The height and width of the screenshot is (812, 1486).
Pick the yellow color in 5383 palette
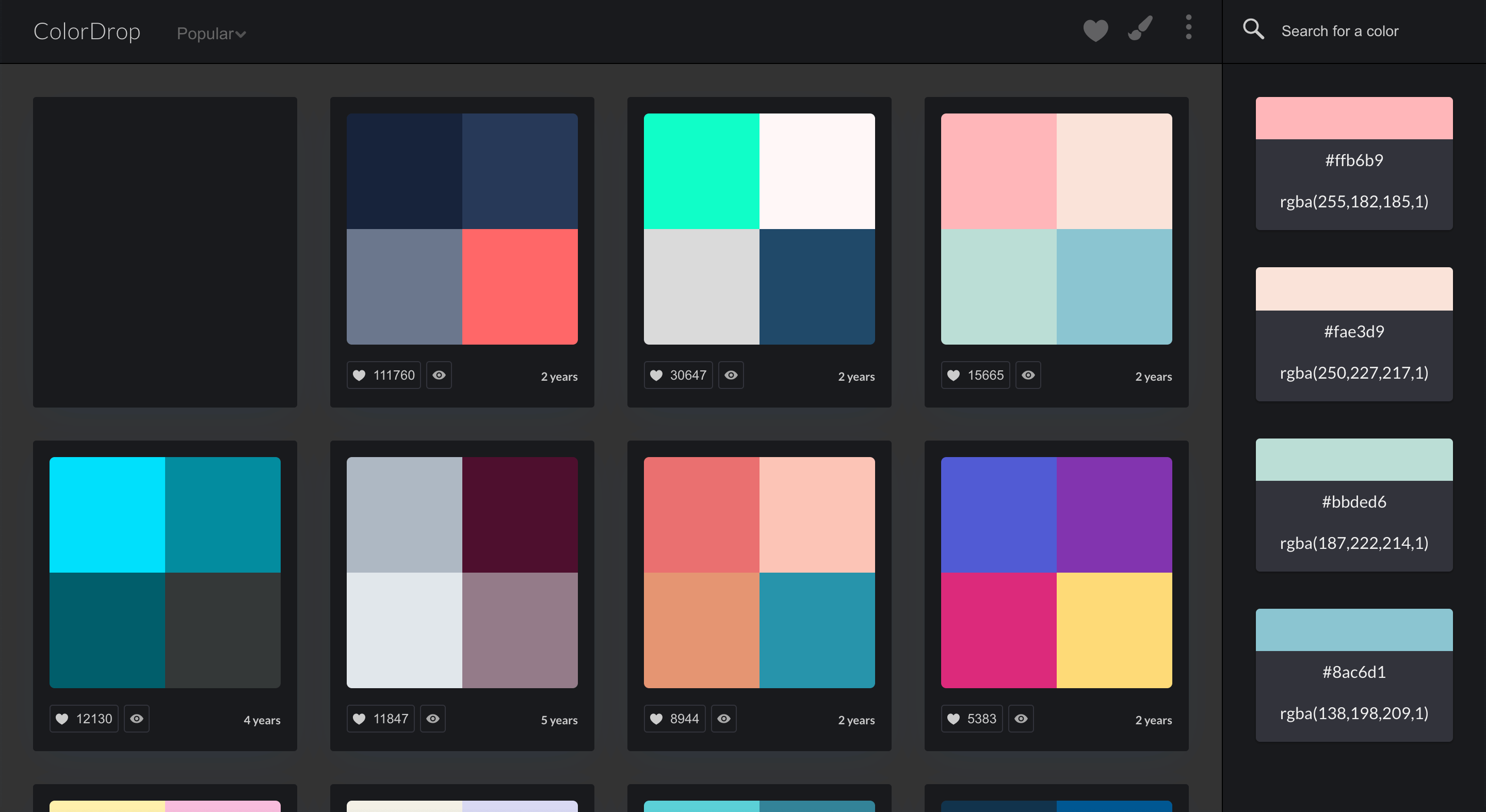[1114, 630]
